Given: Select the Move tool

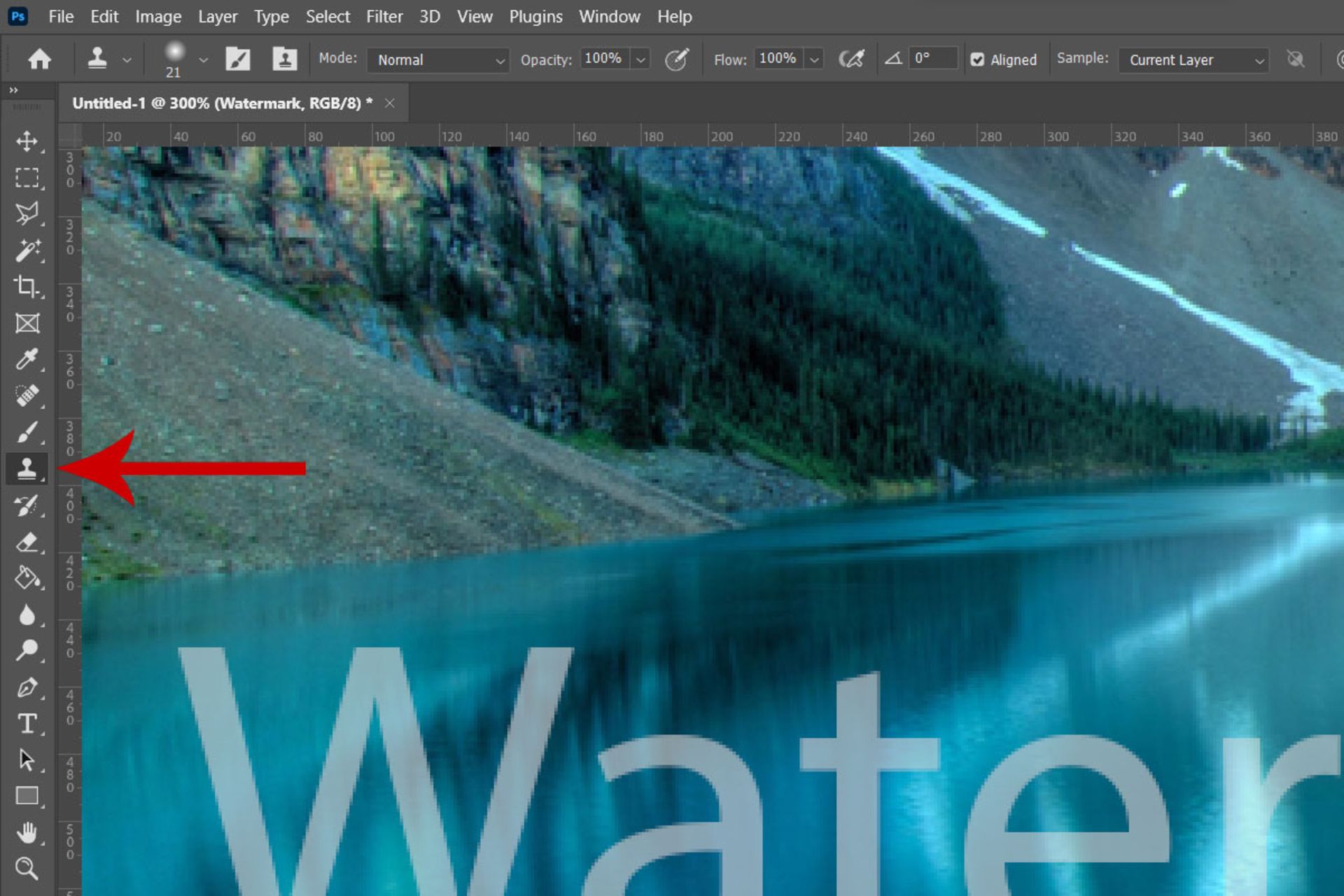Looking at the screenshot, I should (27, 141).
